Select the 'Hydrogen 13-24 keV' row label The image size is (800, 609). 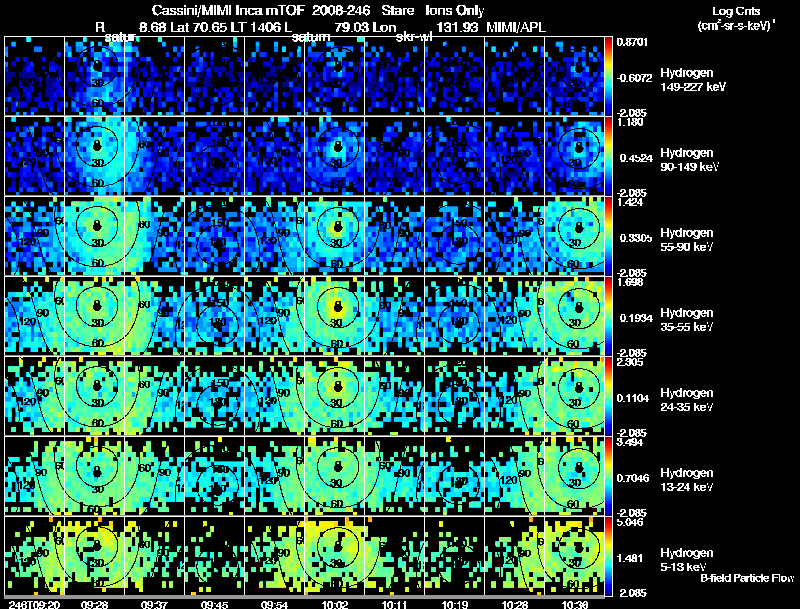[686, 479]
